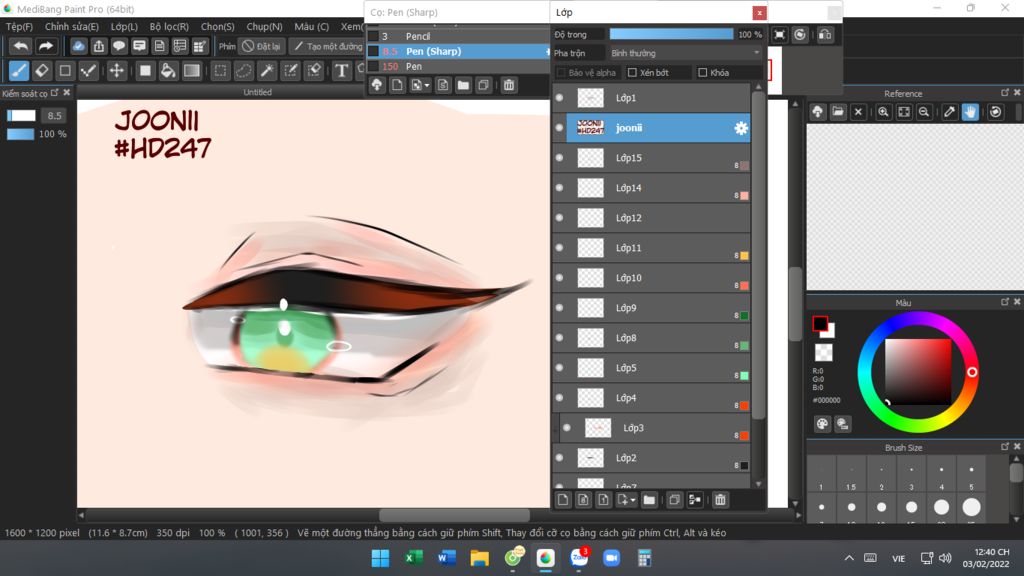Click the Đặt lại button
This screenshot has height=576, width=1024.
click(x=262, y=46)
